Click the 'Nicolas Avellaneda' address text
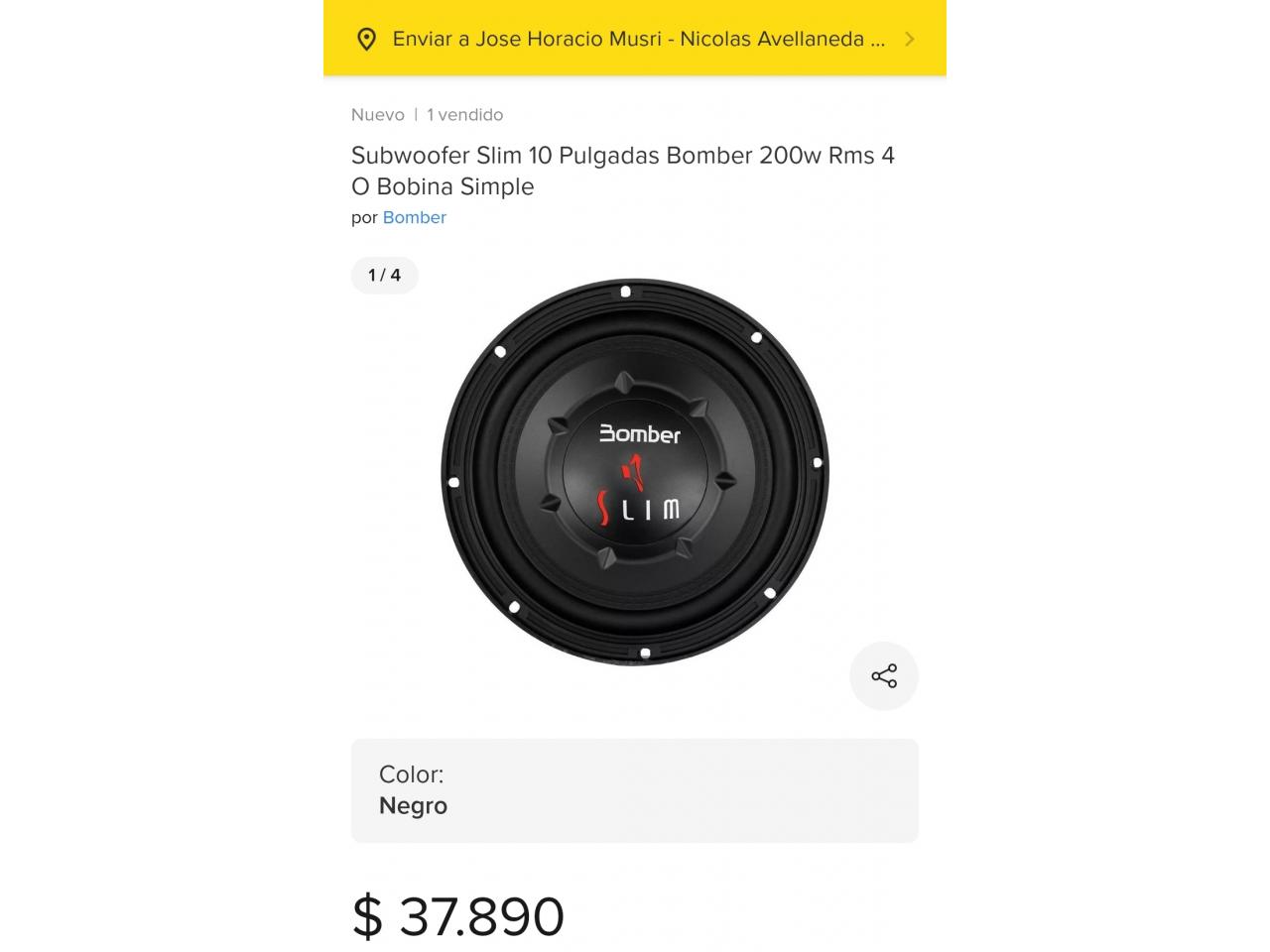 point(772,40)
